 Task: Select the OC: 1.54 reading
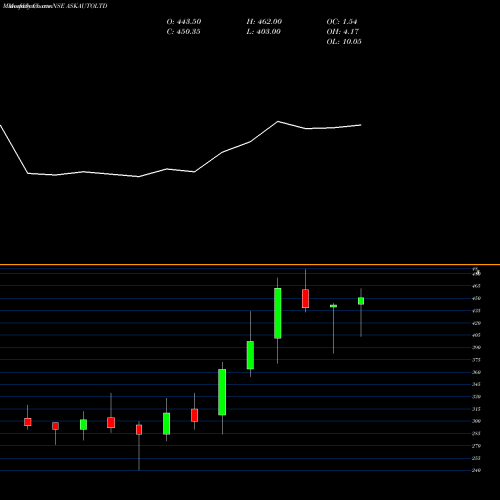(342, 22)
